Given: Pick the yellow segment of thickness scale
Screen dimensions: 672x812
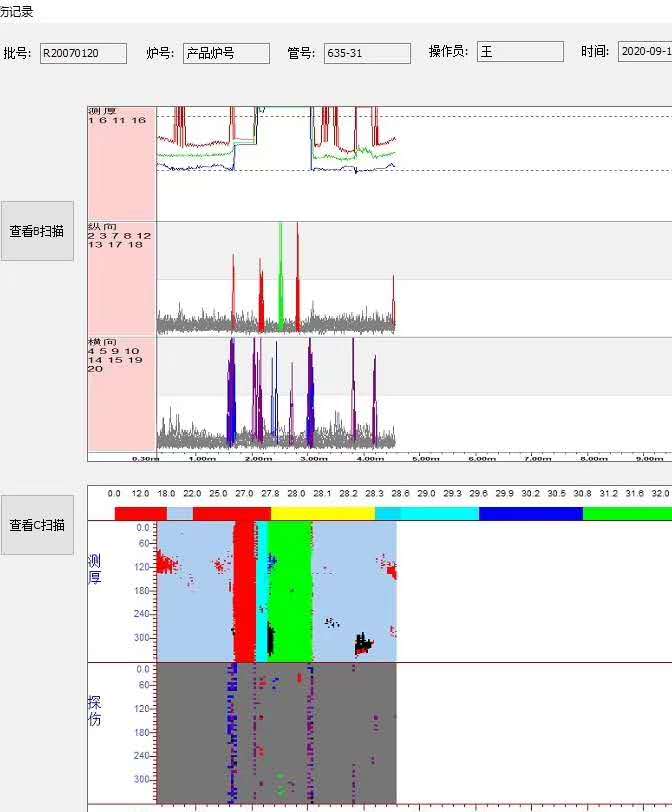Looking at the screenshot, I should click(322, 513).
